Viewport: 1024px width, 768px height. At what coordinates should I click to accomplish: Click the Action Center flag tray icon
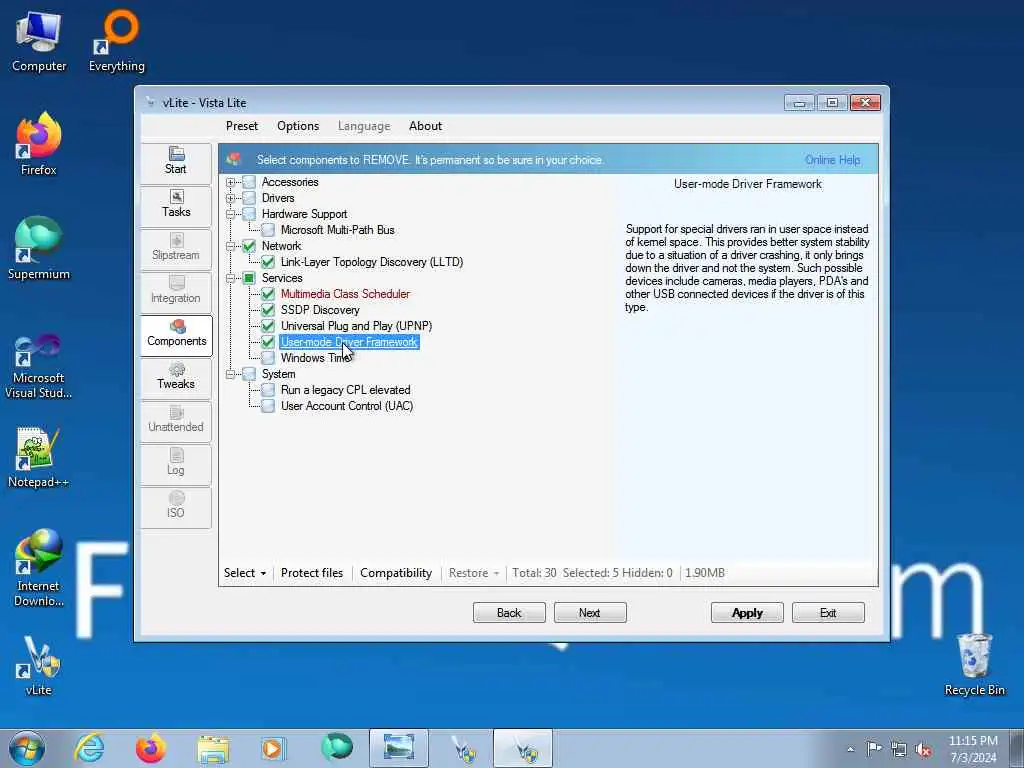pyautogui.click(x=874, y=749)
